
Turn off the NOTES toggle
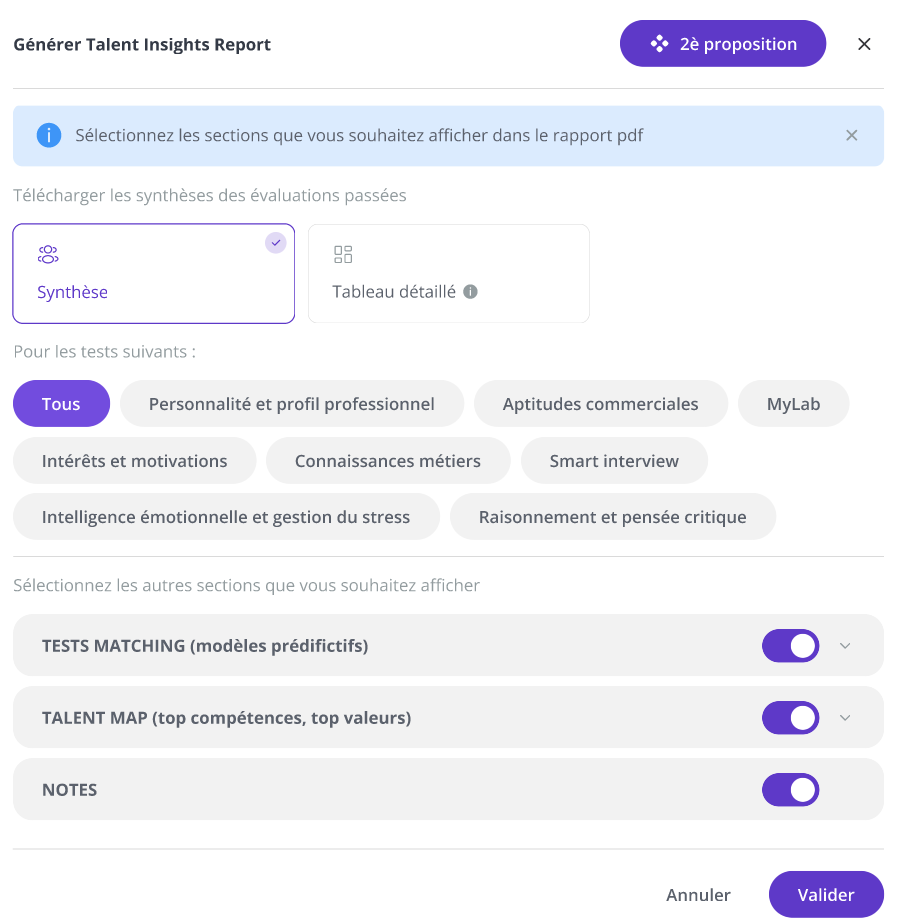[x=790, y=790]
